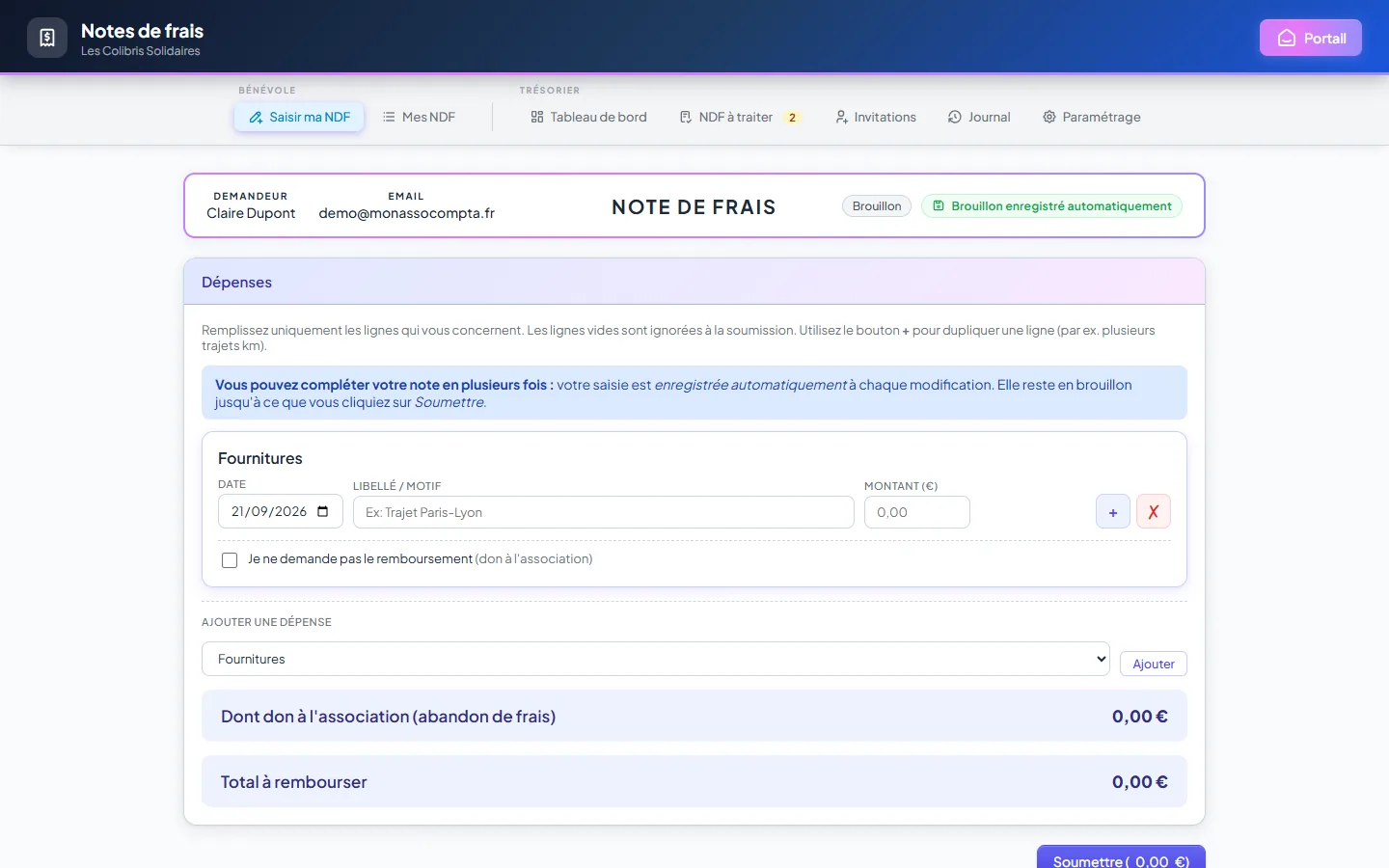The height and width of the screenshot is (868, 1389).
Task: Click the Ajouter button
Action: tap(1154, 664)
